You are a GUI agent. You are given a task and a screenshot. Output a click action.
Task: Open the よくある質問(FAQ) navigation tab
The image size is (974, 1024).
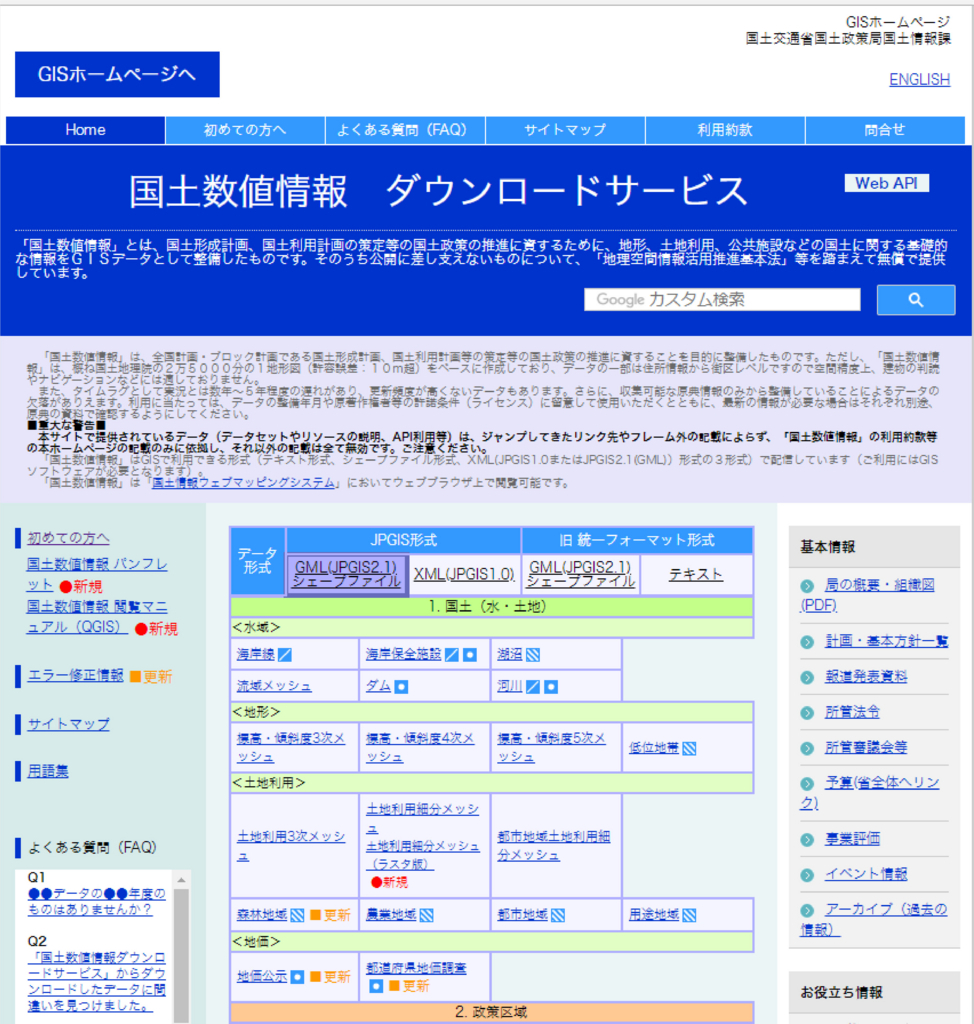(x=405, y=130)
